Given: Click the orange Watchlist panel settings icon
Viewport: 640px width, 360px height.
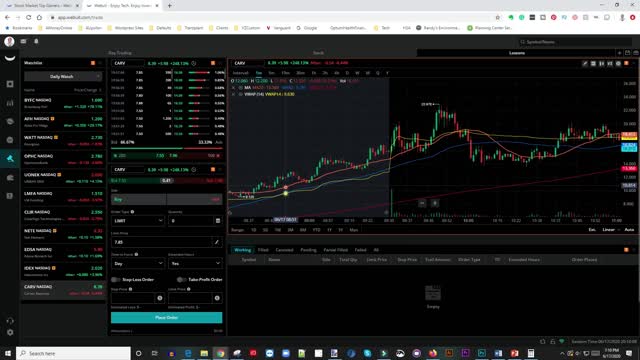Looking at the screenshot, I should pos(93,63).
